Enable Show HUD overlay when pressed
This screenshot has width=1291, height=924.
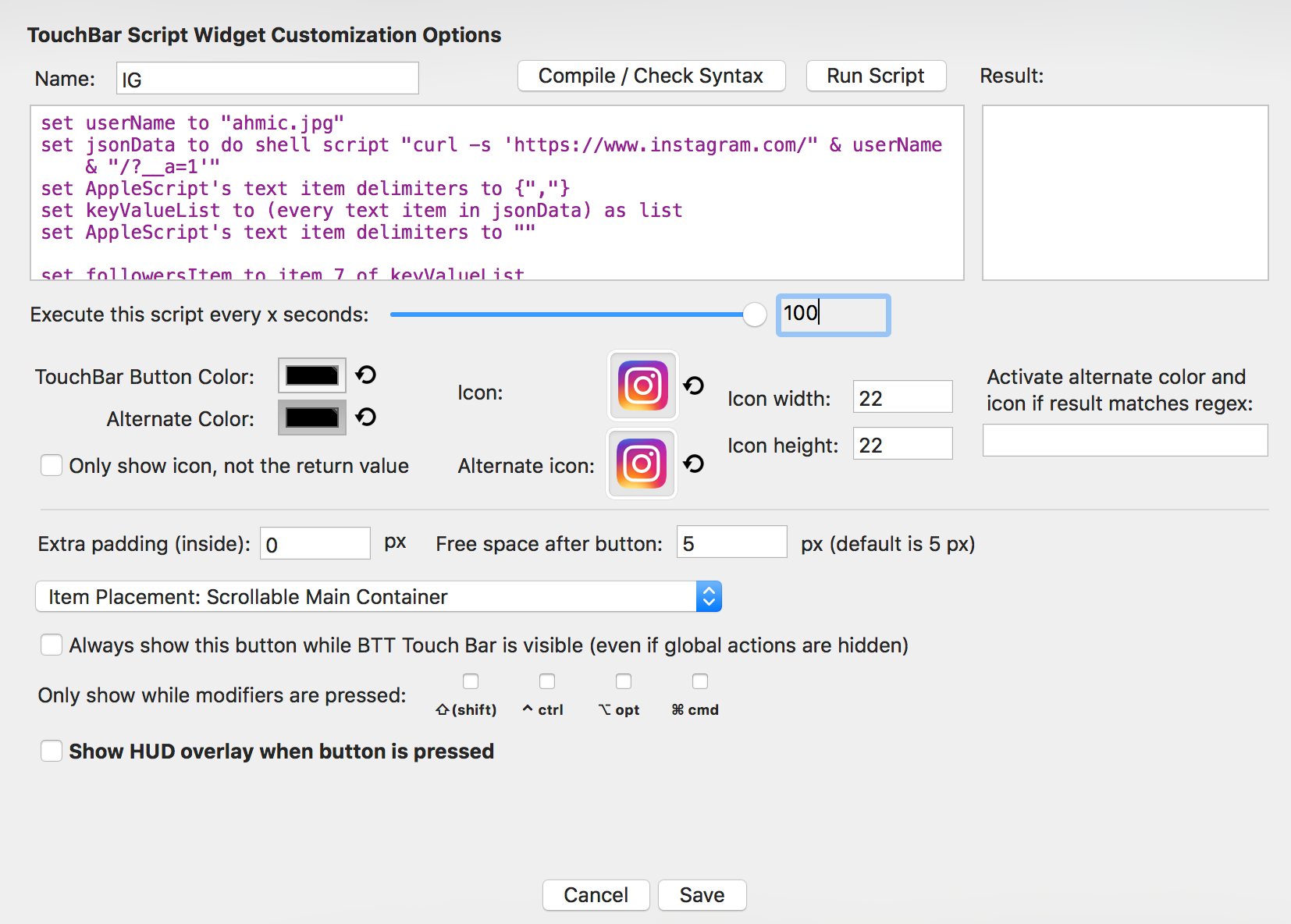[52, 751]
